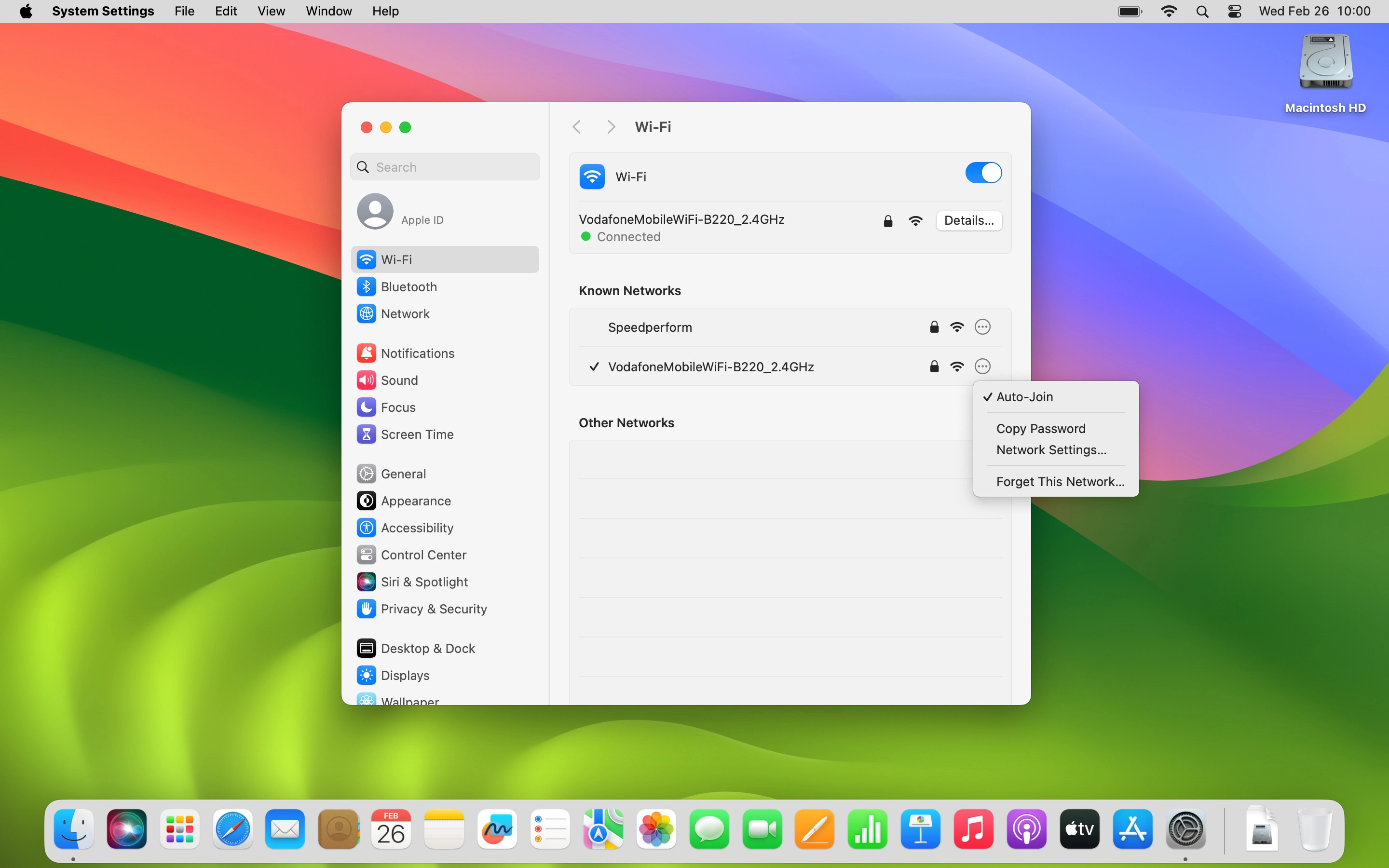
Task: Open Notifications bell icon in sidebar
Action: (x=366, y=353)
